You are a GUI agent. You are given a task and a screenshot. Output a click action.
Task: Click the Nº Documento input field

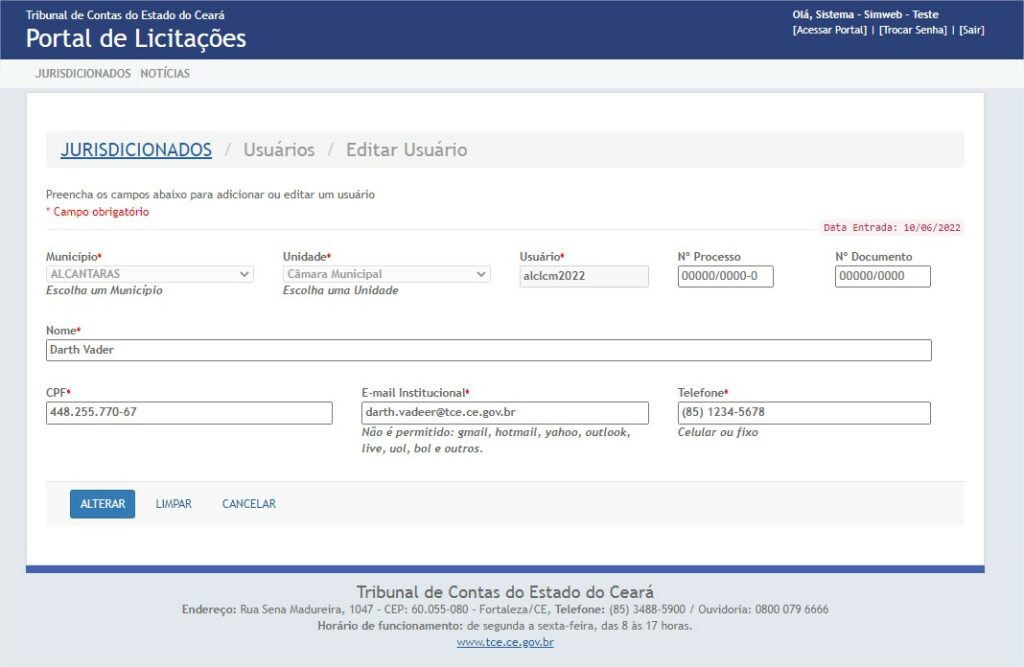[882, 276]
